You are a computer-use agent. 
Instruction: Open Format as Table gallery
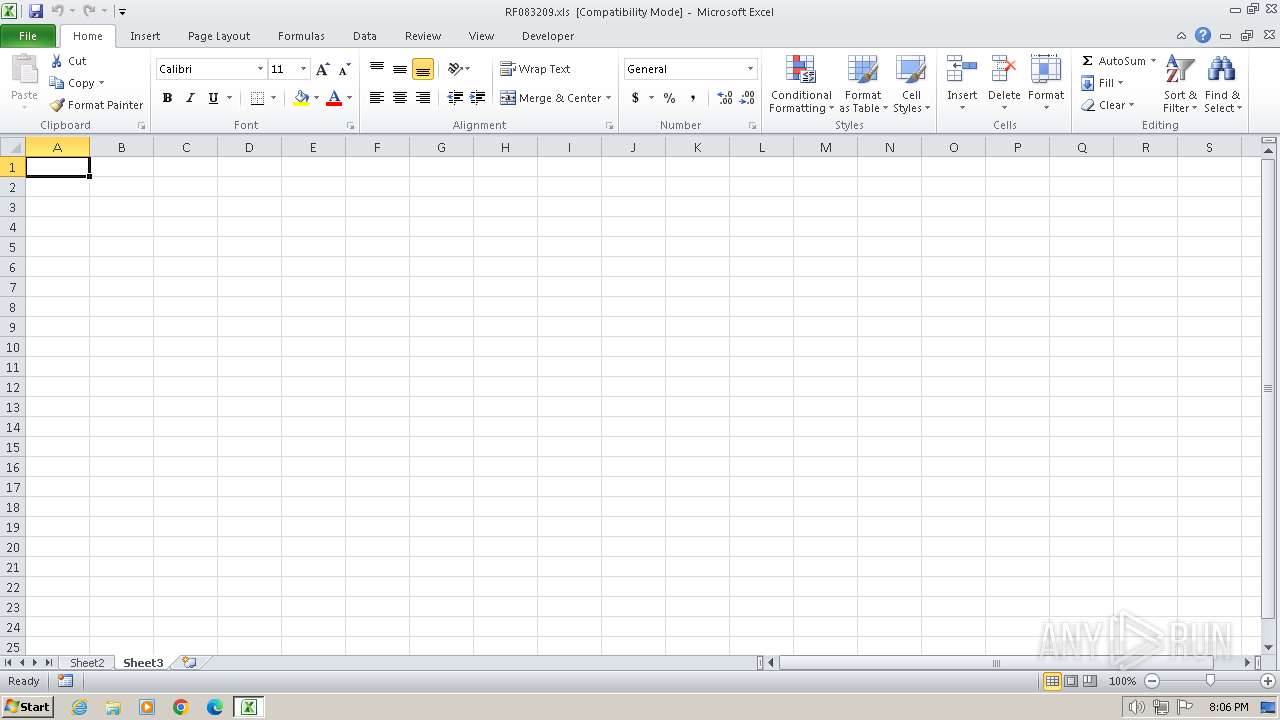click(863, 85)
